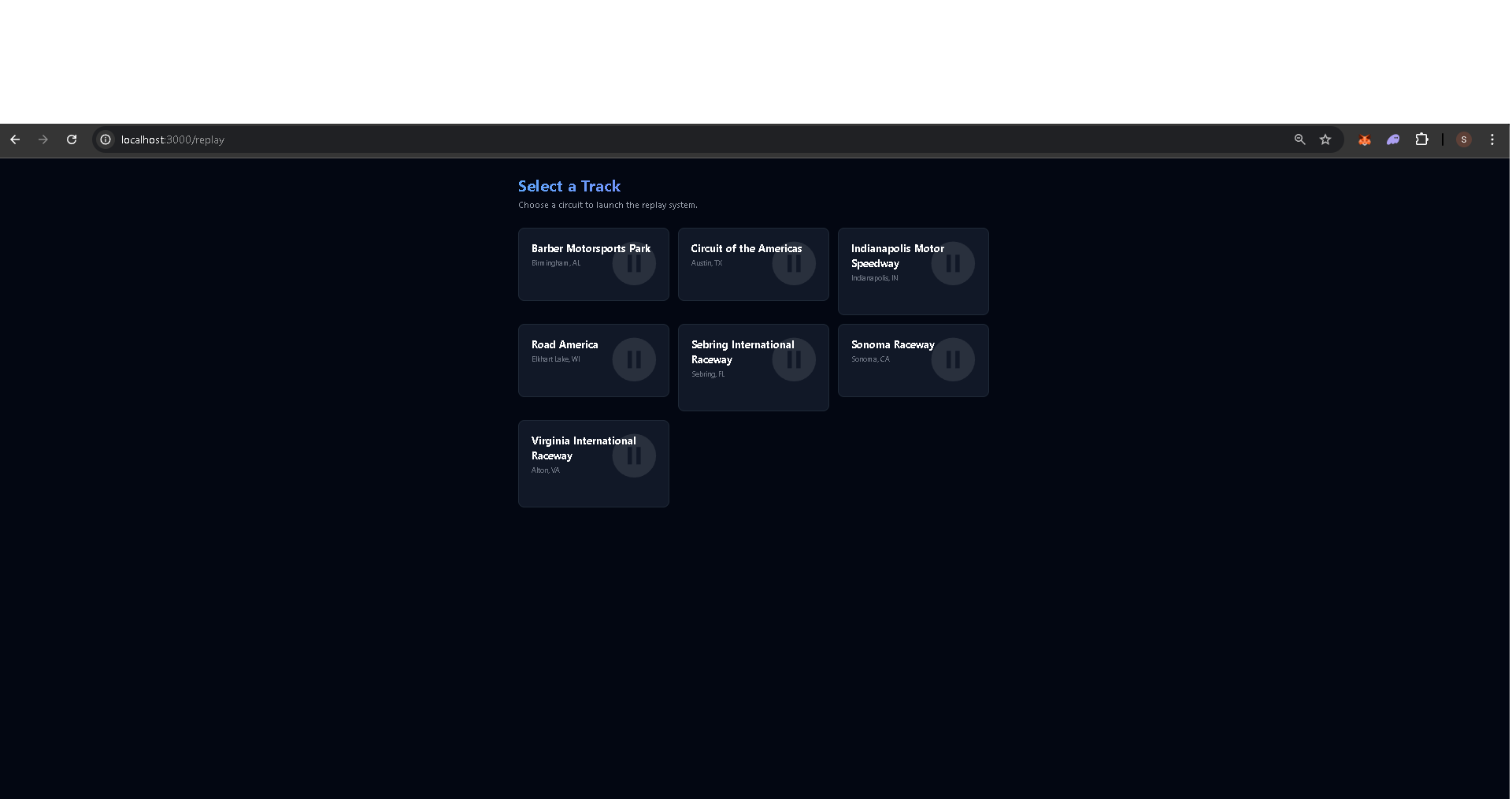Screen dimensions: 1512x799
Task: Choose the Road America track
Action: (594, 360)
